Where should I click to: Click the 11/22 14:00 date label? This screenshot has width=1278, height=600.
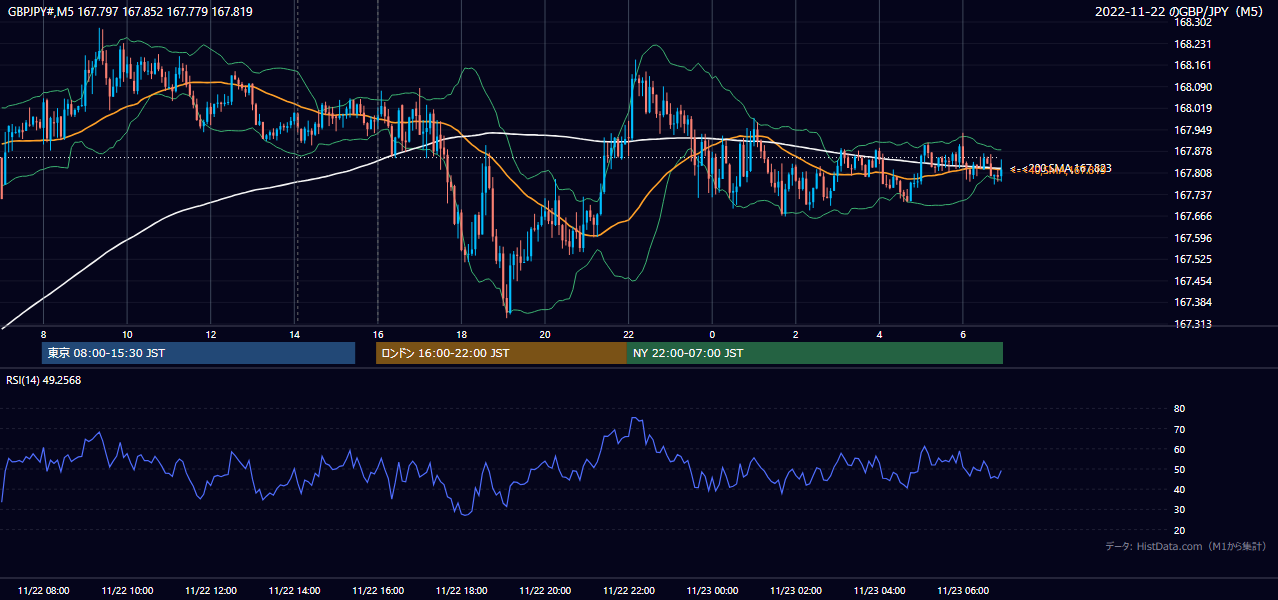pos(294,591)
